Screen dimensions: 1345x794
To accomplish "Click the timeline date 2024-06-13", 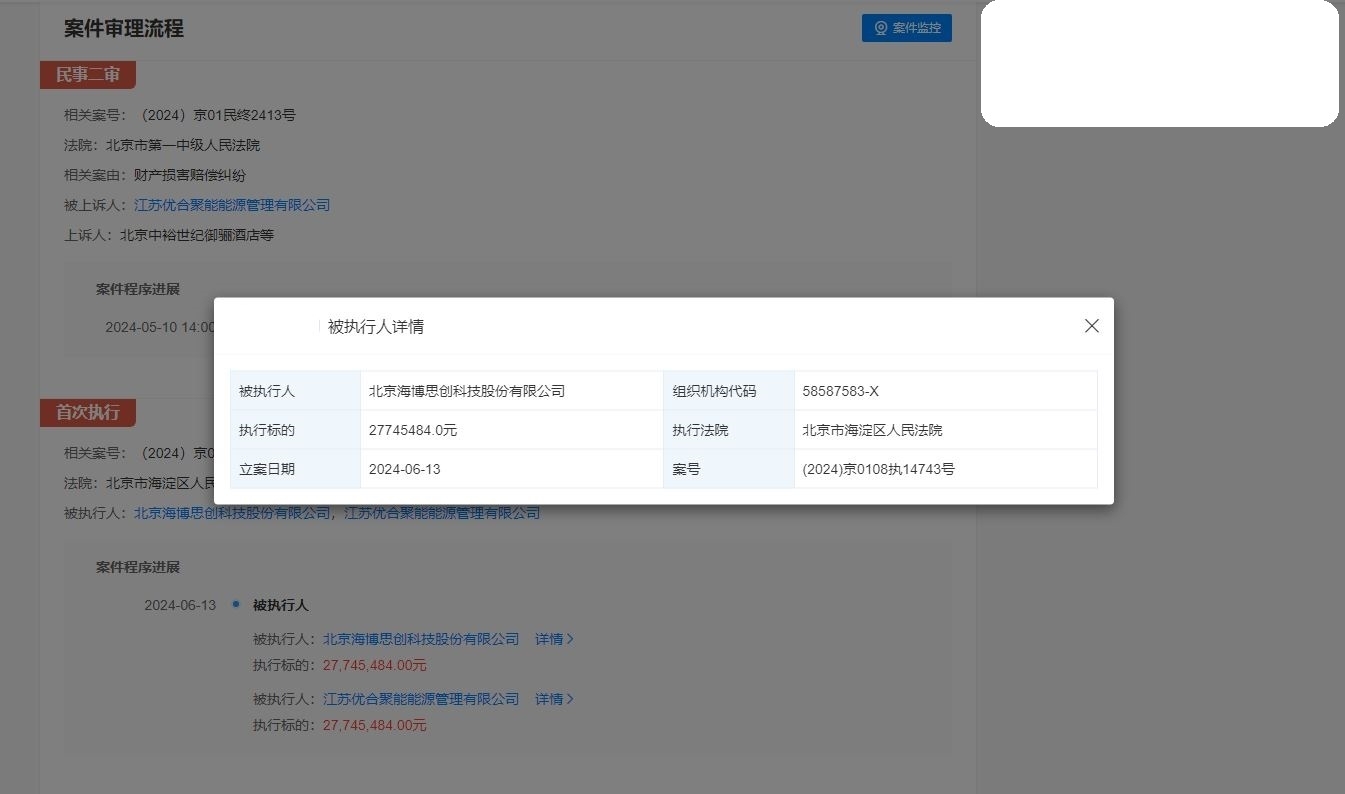I will [x=180, y=605].
